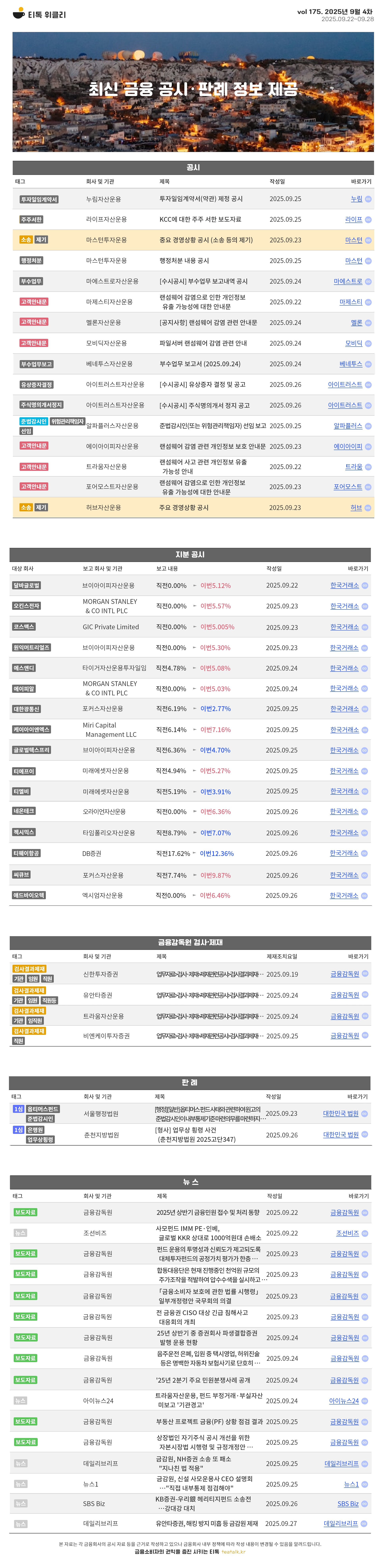
Task: Open the 마에스트로 shortcut link
Action: coord(347,281)
